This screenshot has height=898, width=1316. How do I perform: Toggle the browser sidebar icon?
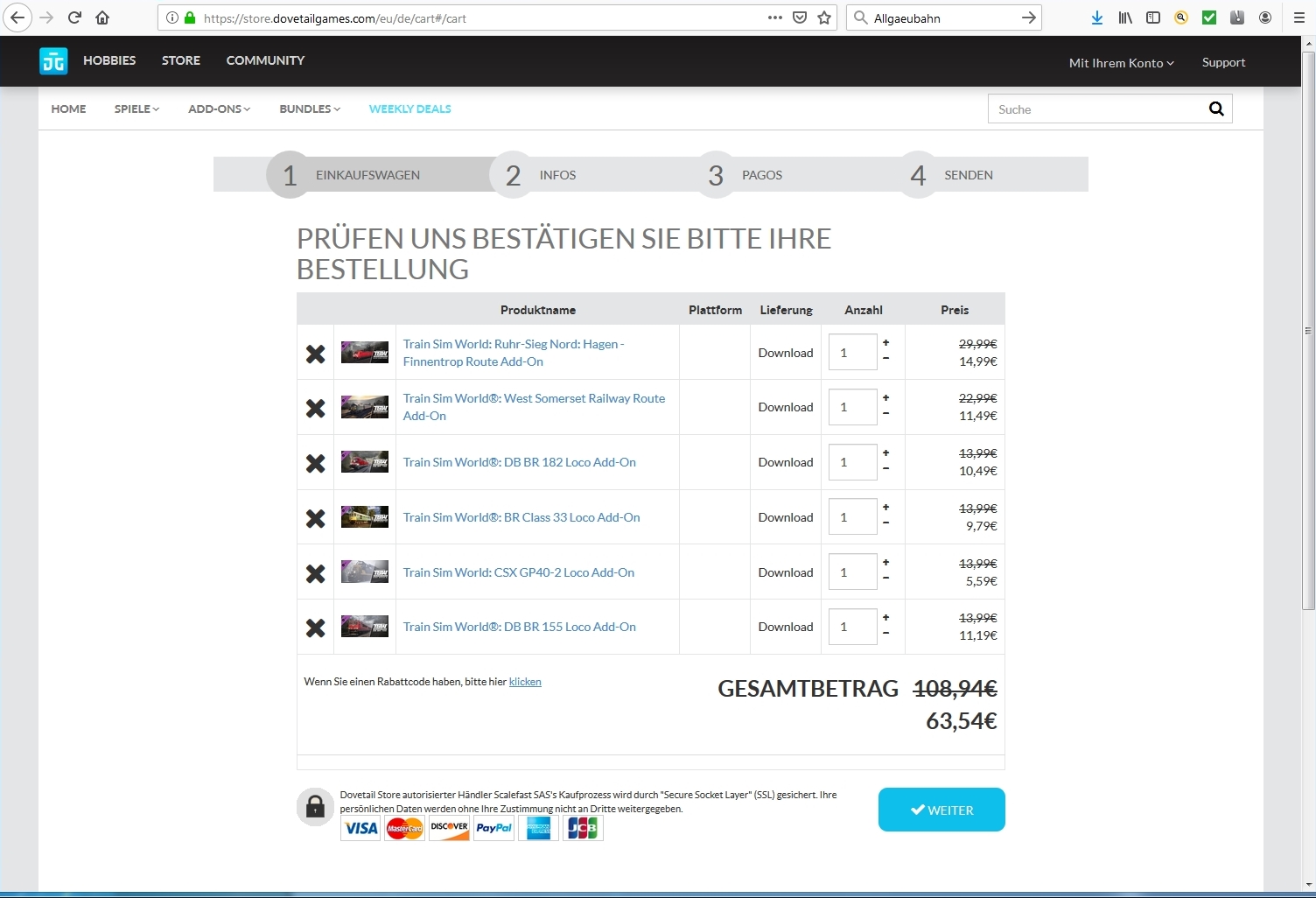coord(1153,18)
